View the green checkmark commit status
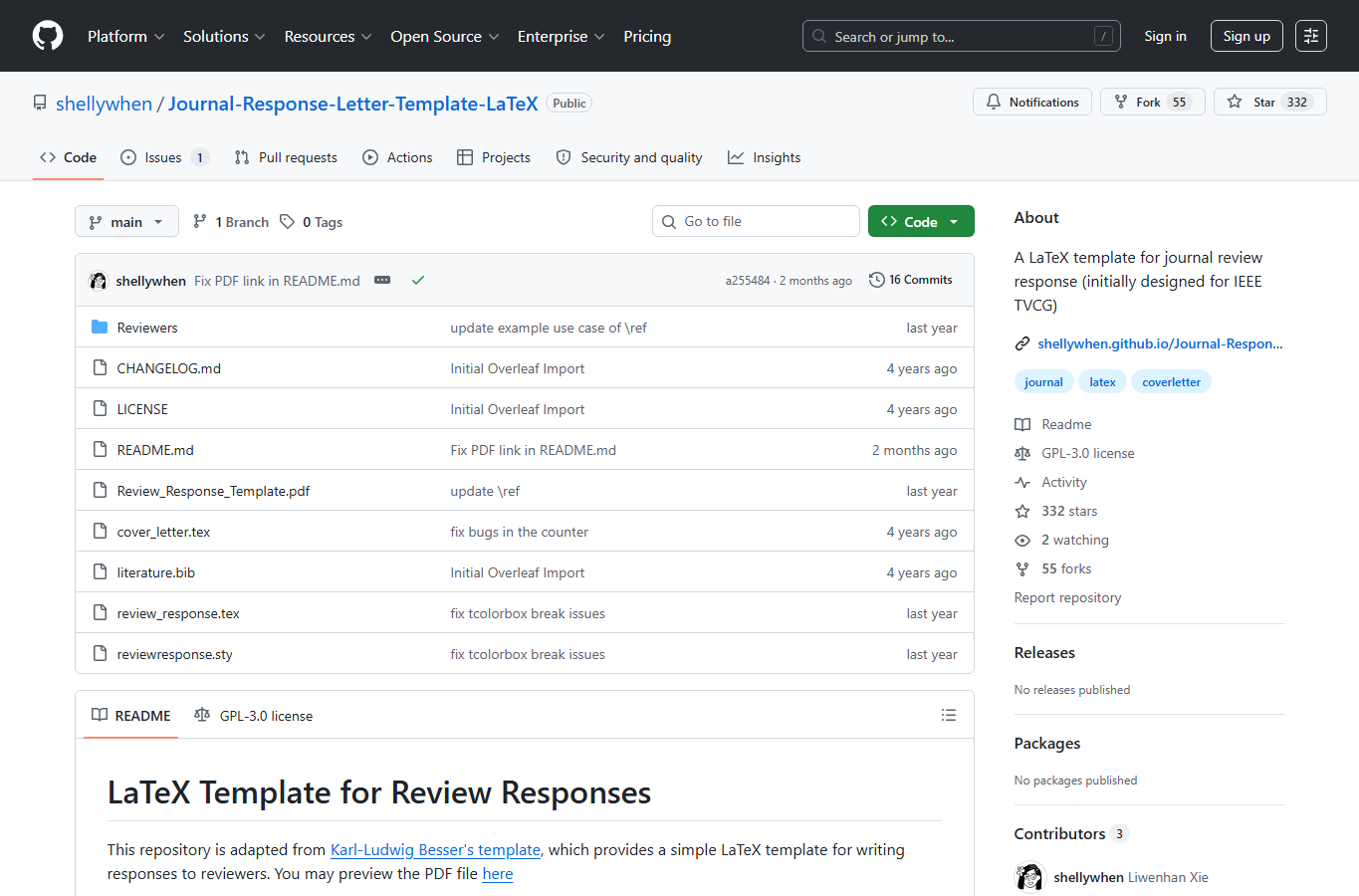Screen dimensions: 1359x896 click(418, 280)
